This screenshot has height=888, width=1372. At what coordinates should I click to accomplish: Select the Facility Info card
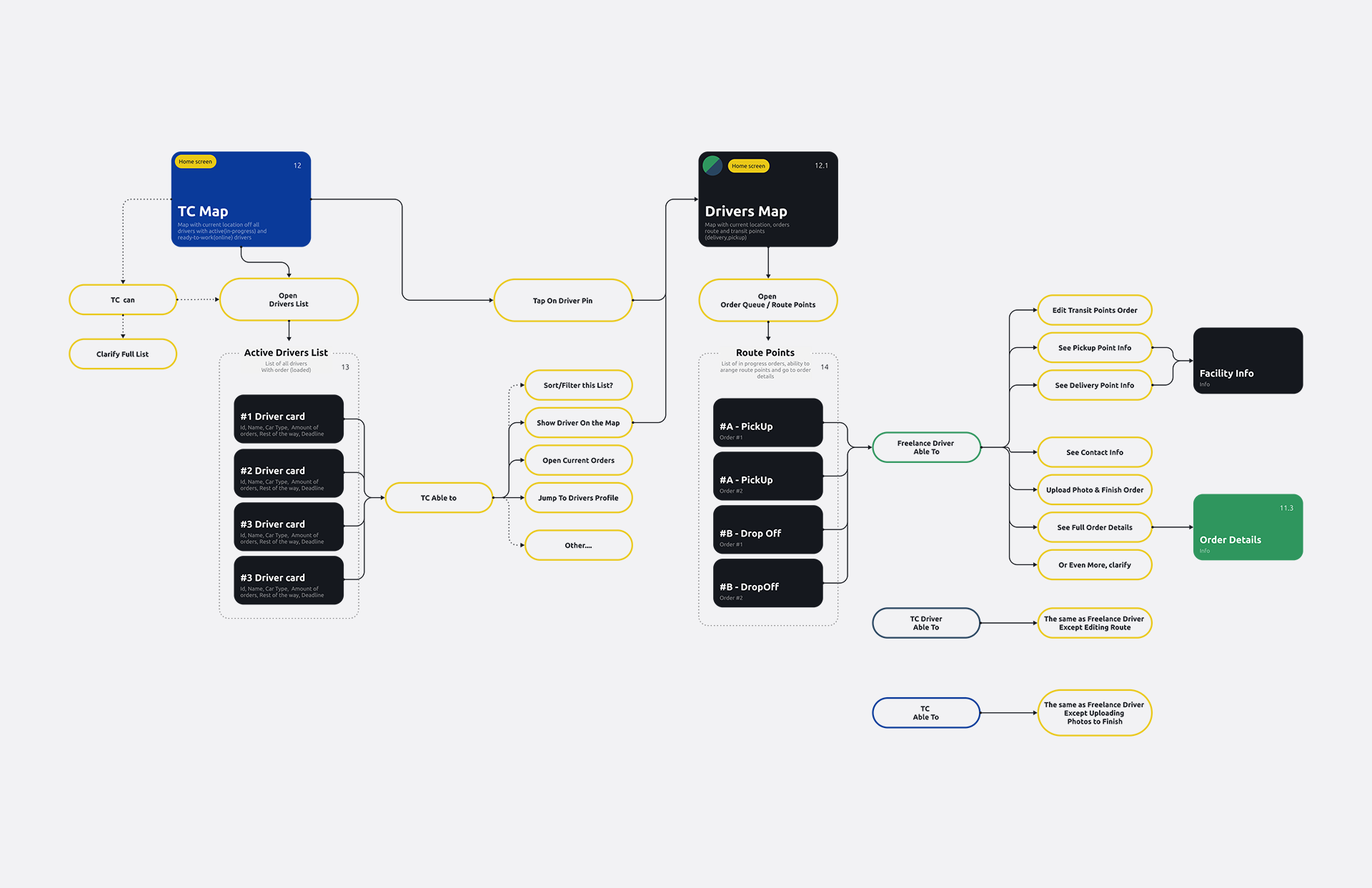point(1248,360)
